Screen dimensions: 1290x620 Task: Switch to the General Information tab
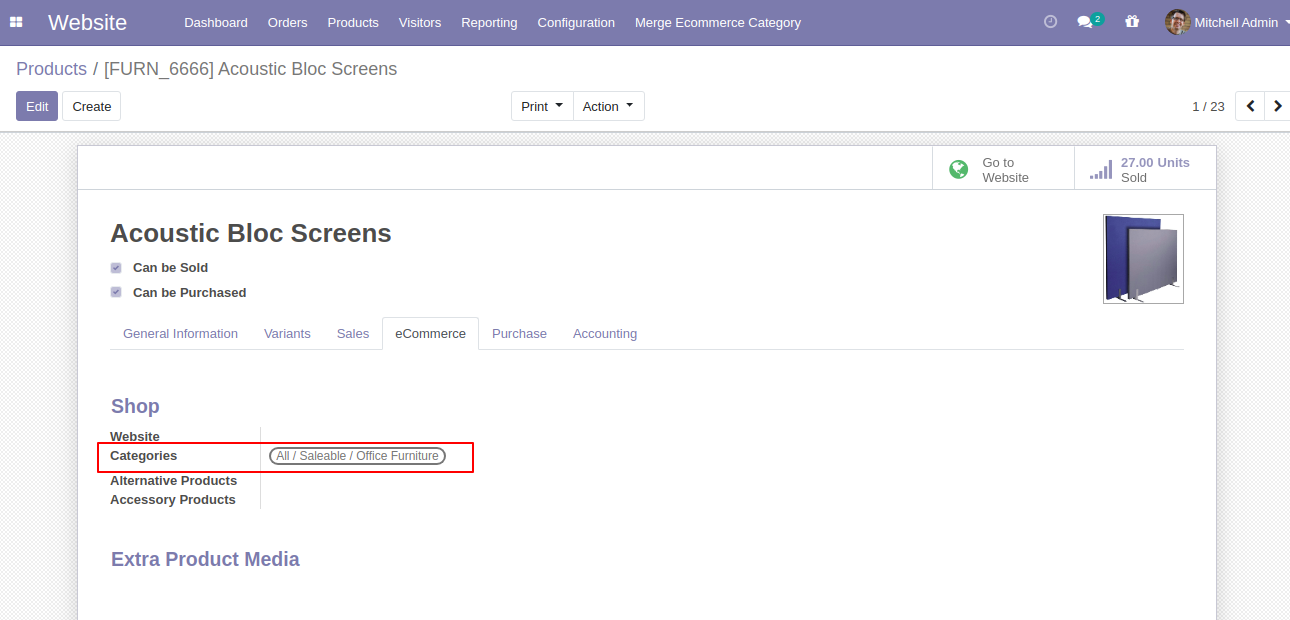(180, 334)
